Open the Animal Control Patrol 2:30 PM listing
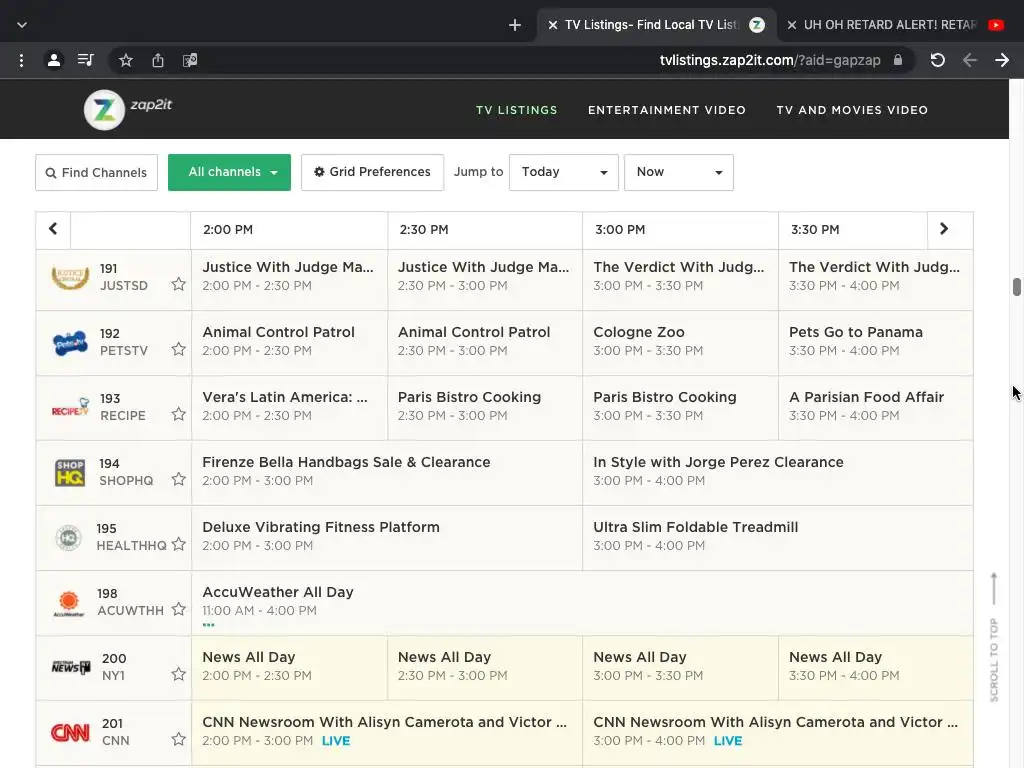Screen dimensions: 1024x768 click(x=485, y=342)
